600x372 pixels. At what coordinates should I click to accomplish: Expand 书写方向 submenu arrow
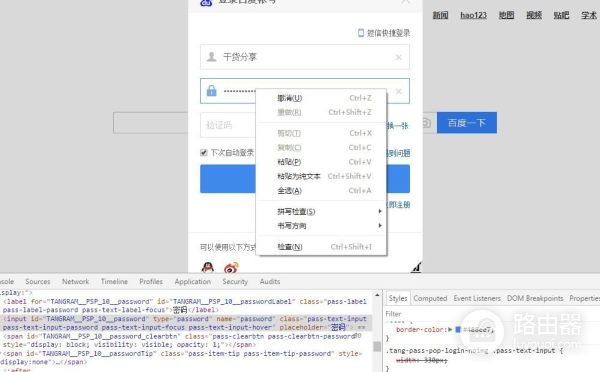pos(380,225)
